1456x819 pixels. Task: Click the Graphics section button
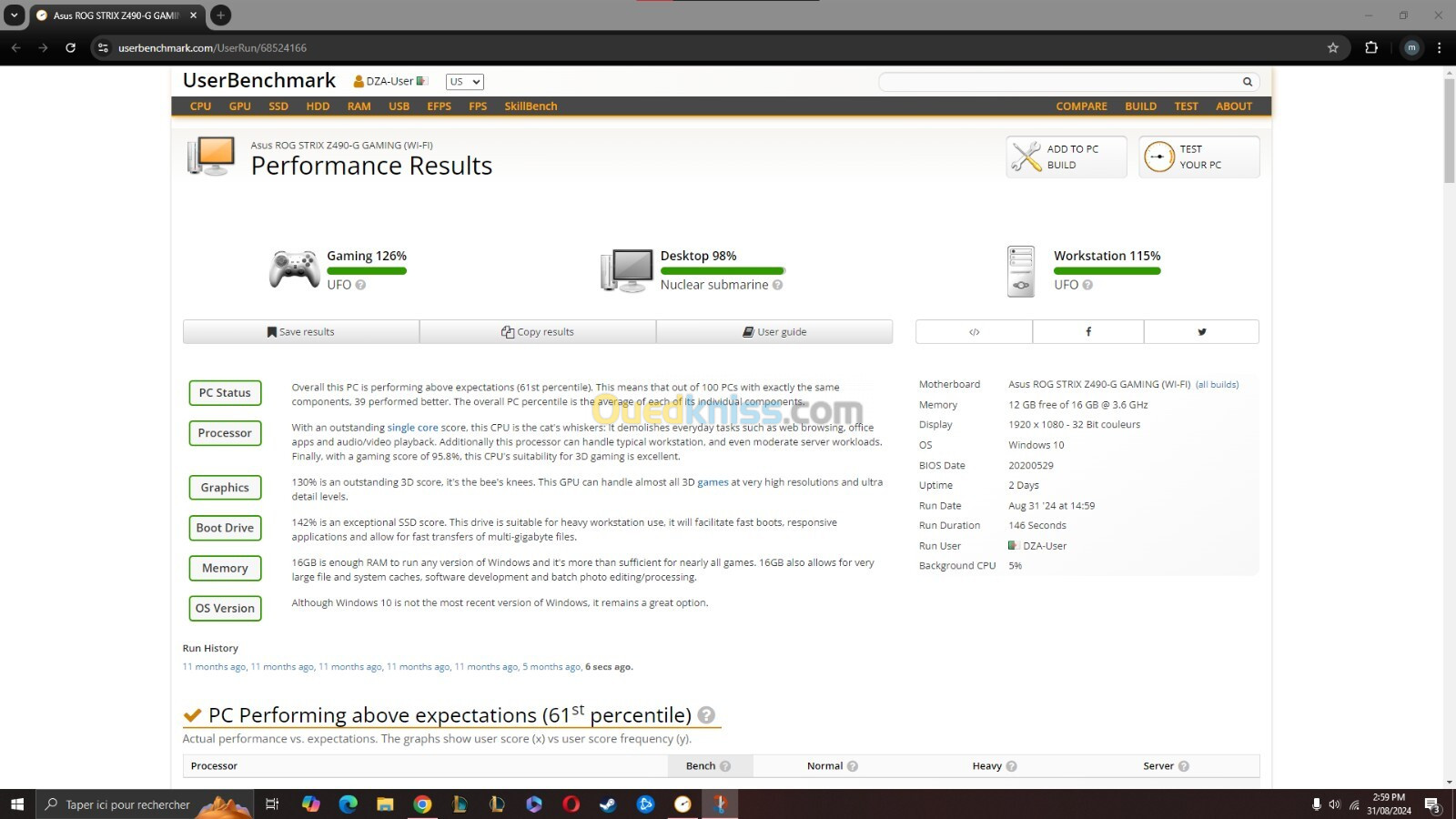coord(225,488)
